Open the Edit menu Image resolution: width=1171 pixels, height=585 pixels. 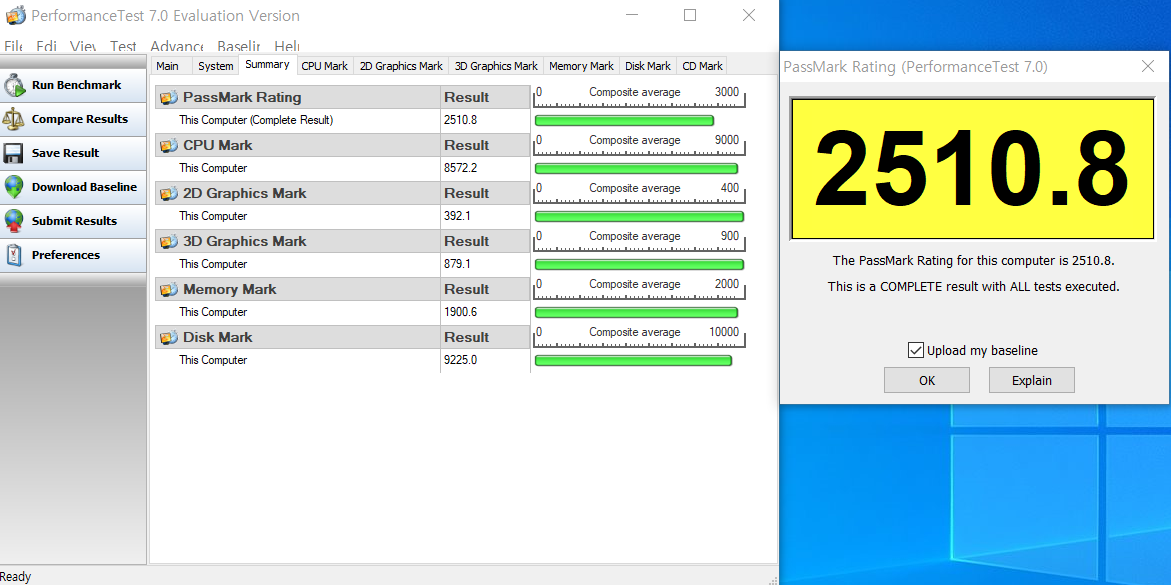point(46,46)
